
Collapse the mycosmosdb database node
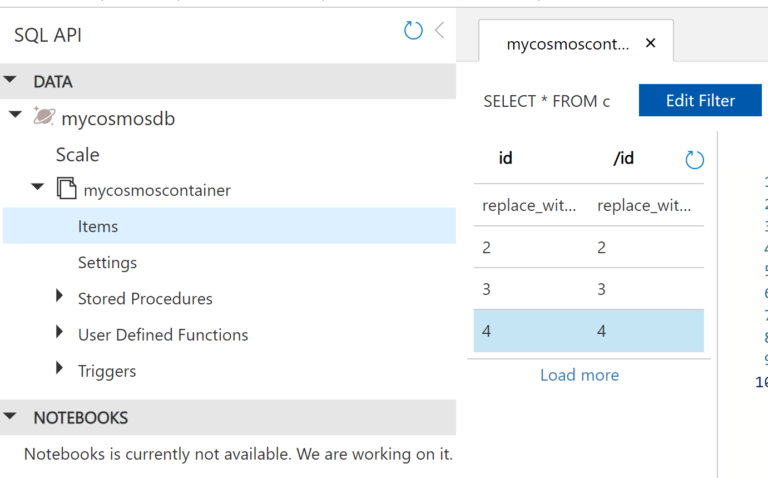coord(16,115)
